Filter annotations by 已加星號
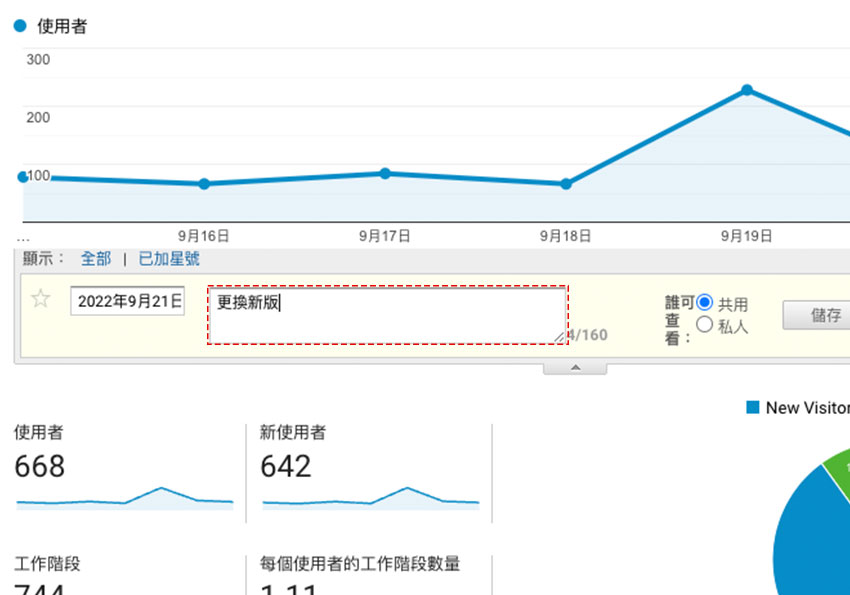The image size is (850, 595). point(169,258)
